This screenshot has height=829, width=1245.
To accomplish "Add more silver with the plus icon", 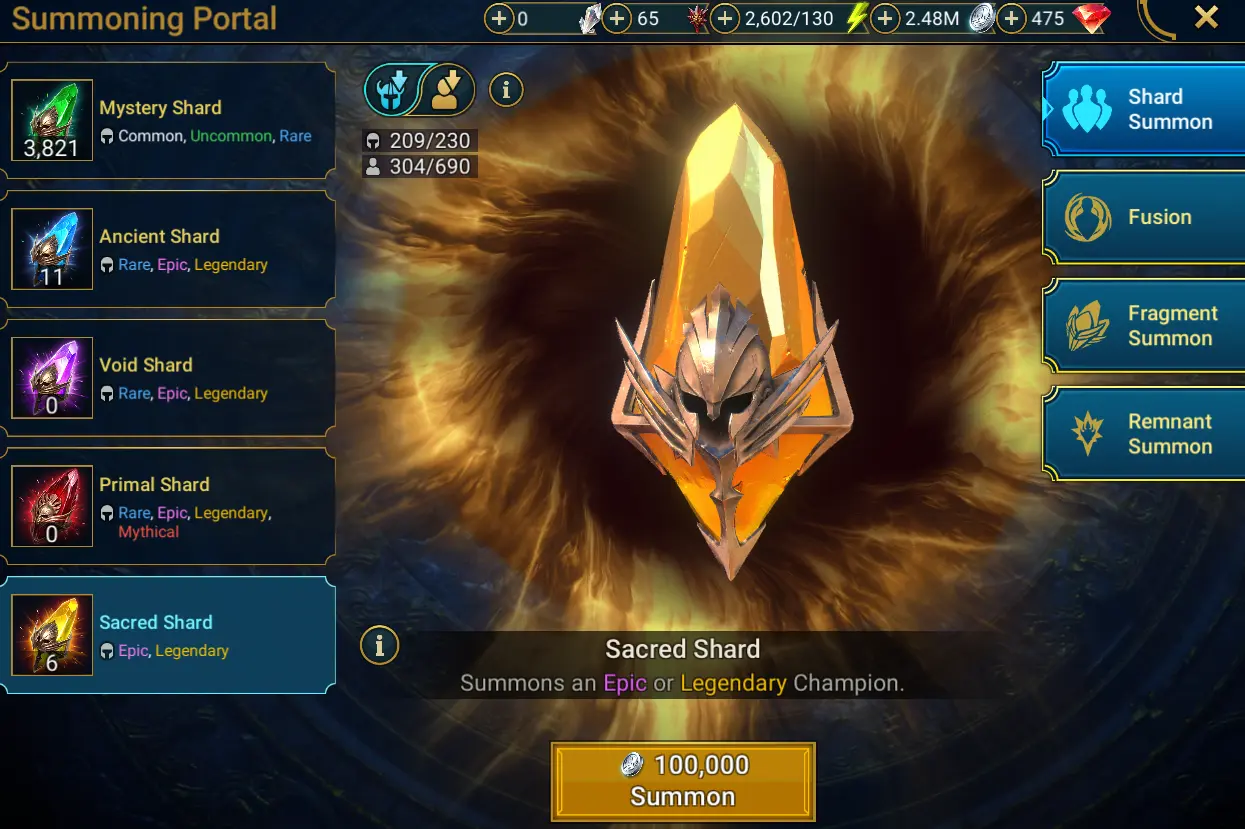I will point(884,18).
